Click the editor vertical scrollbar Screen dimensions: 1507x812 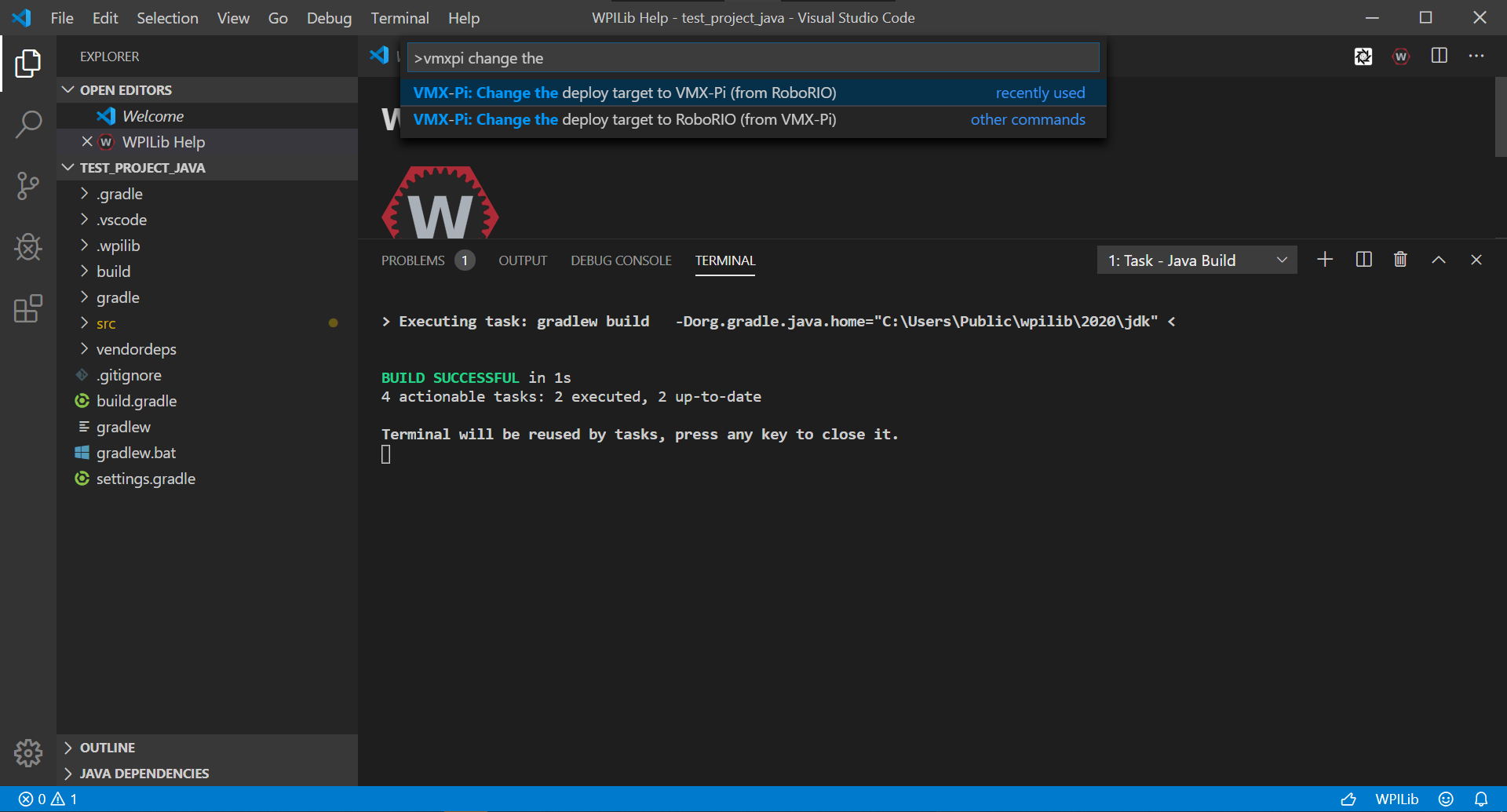coord(1501,118)
